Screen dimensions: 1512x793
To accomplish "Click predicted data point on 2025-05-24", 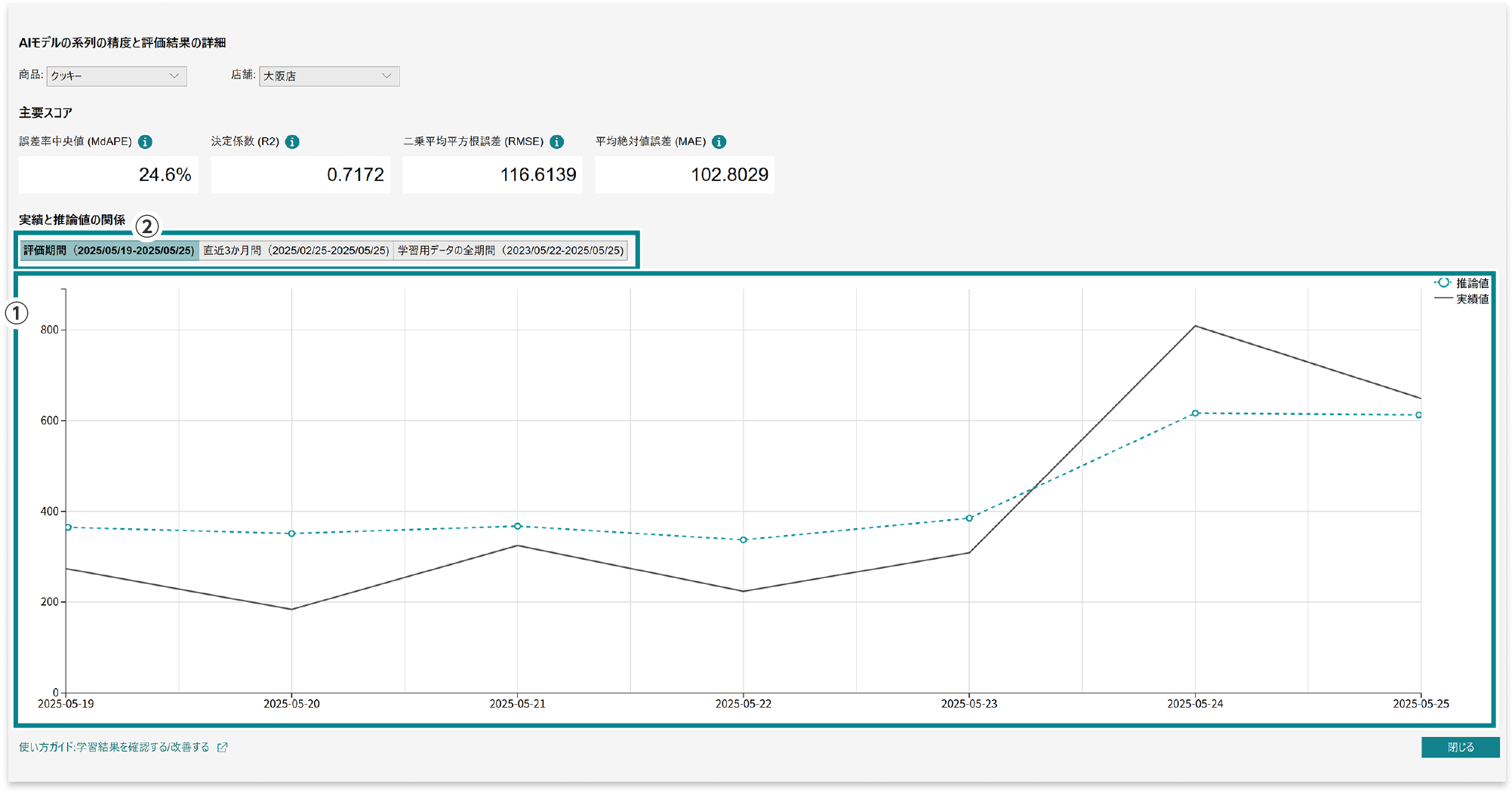I will tap(1195, 413).
